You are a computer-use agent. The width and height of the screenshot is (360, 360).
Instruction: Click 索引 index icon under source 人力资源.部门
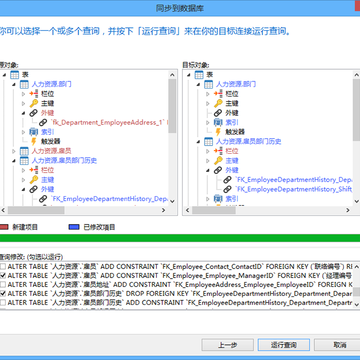(33, 132)
